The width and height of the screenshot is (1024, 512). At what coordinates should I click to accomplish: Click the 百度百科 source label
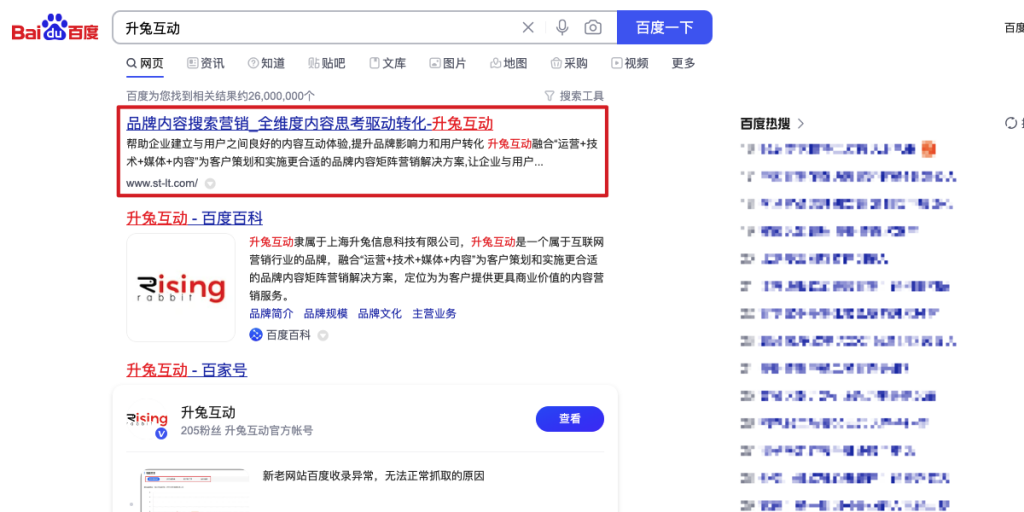280,335
